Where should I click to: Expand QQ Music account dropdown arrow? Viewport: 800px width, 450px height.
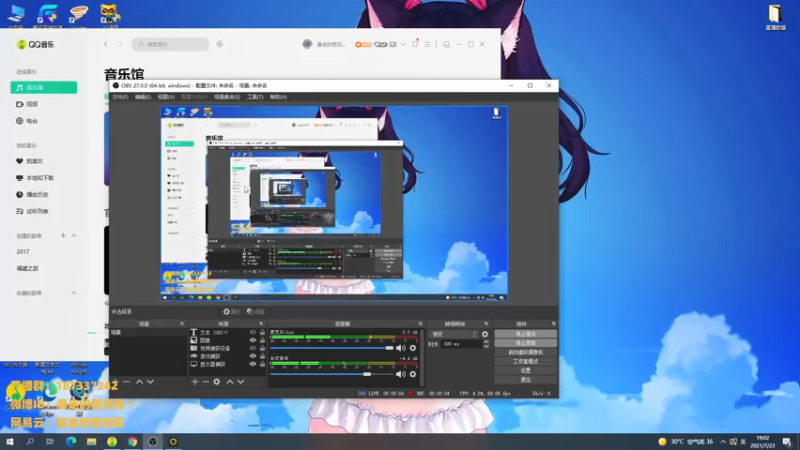(x=403, y=44)
